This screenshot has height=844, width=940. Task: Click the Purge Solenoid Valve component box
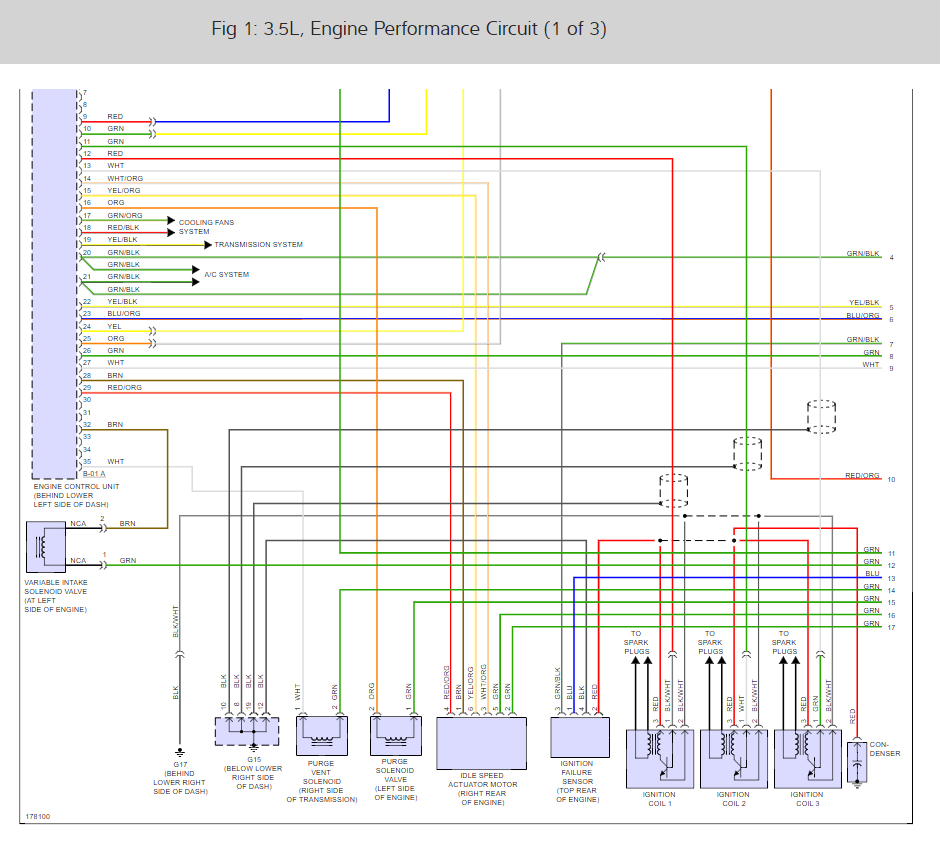point(396,736)
